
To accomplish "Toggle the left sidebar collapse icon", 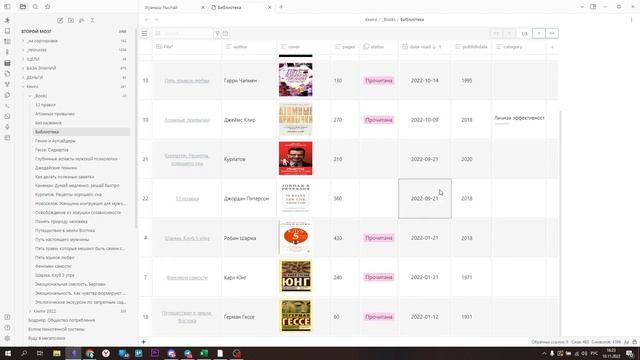I will coord(7,7).
